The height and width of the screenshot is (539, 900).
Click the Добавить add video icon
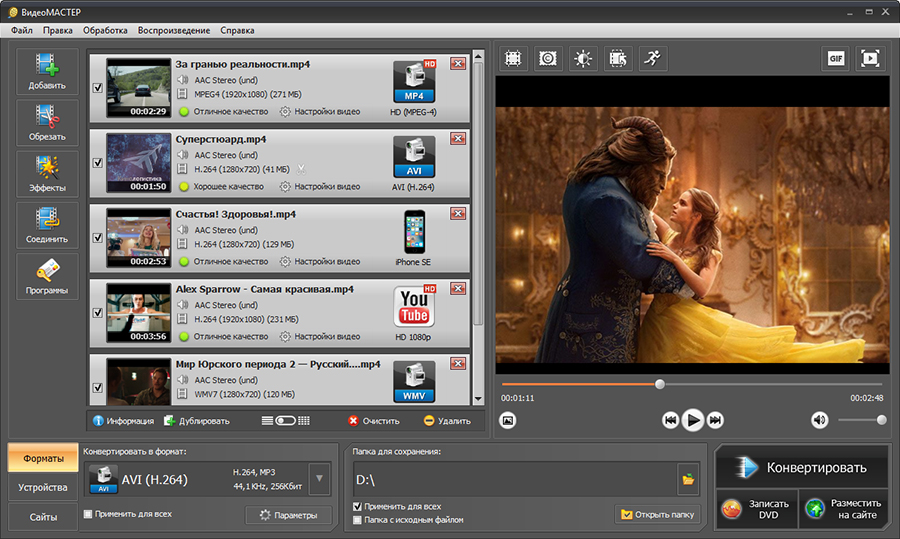(x=47, y=71)
